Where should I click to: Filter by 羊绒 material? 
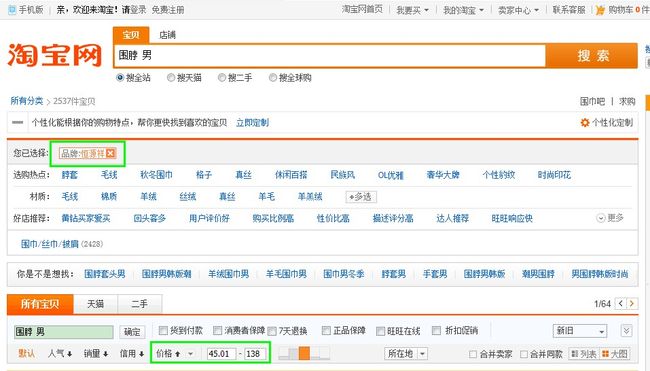(148, 196)
